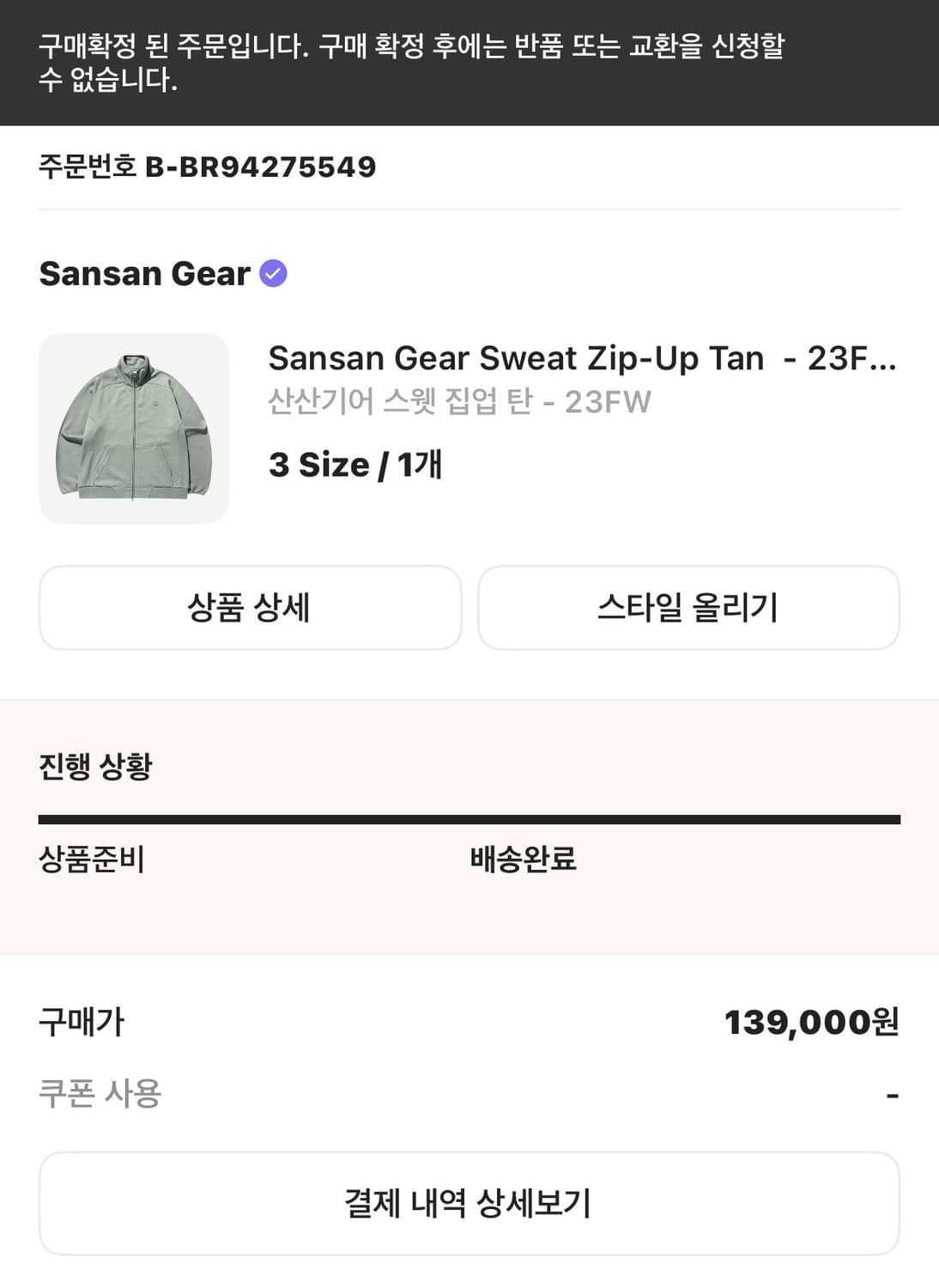
Task: Click the dash value for coupon usage
Action: [x=892, y=1095]
